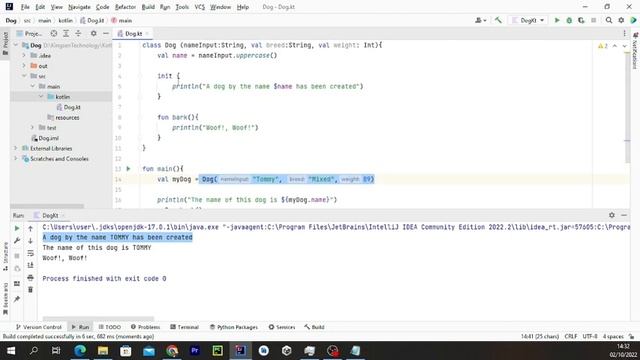
Task: Click run gutter arrow beside fun main
Action: (x=128, y=169)
